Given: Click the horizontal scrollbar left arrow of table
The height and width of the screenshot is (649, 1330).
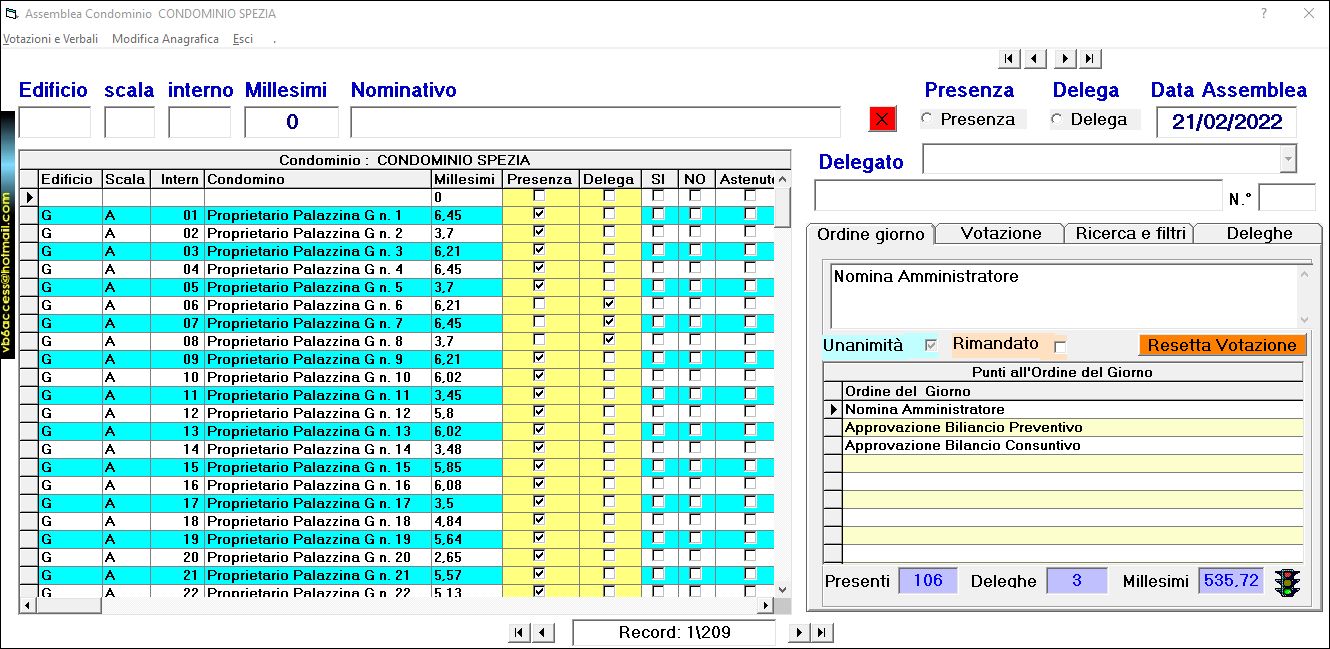Looking at the screenshot, I should pyautogui.click(x=27, y=605).
